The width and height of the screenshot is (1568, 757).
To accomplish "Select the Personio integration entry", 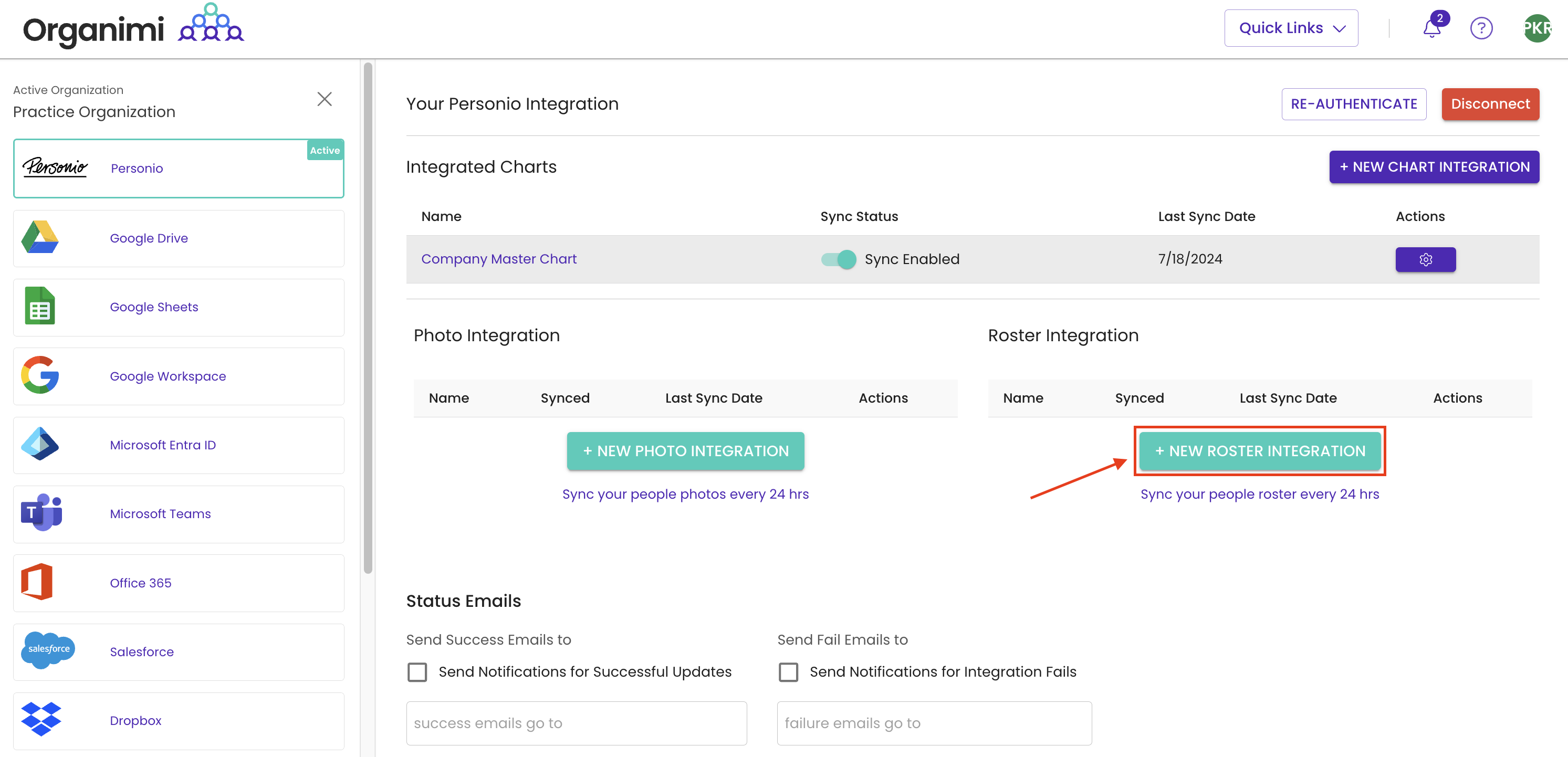I will click(x=179, y=169).
